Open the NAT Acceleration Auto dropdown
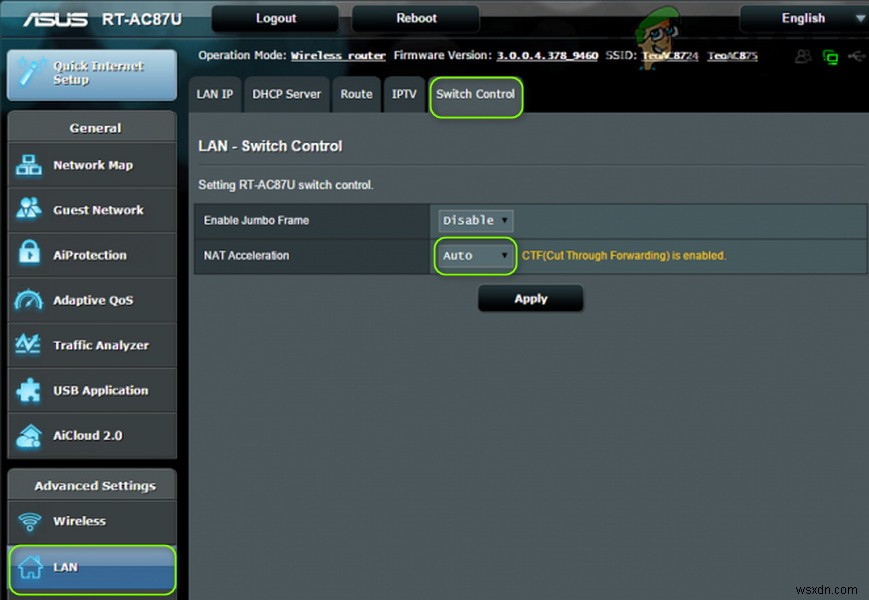Image resolution: width=869 pixels, height=600 pixels. pos(476,255)
